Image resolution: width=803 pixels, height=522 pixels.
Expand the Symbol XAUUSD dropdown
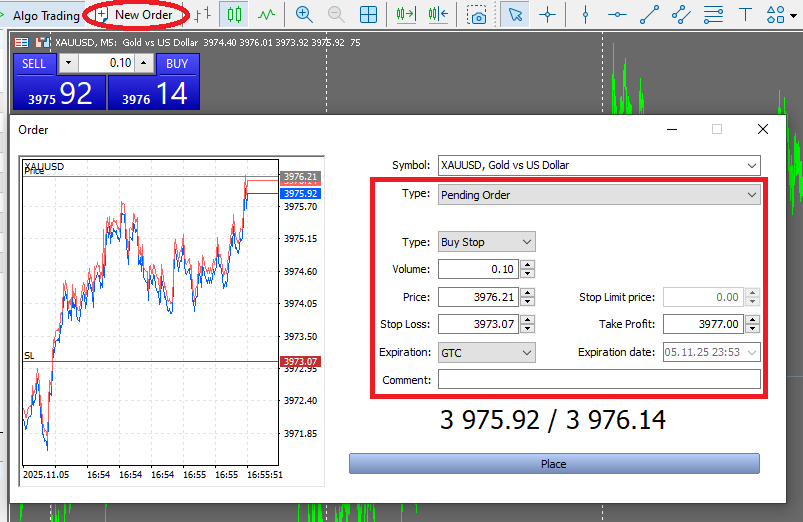(752, 165)
